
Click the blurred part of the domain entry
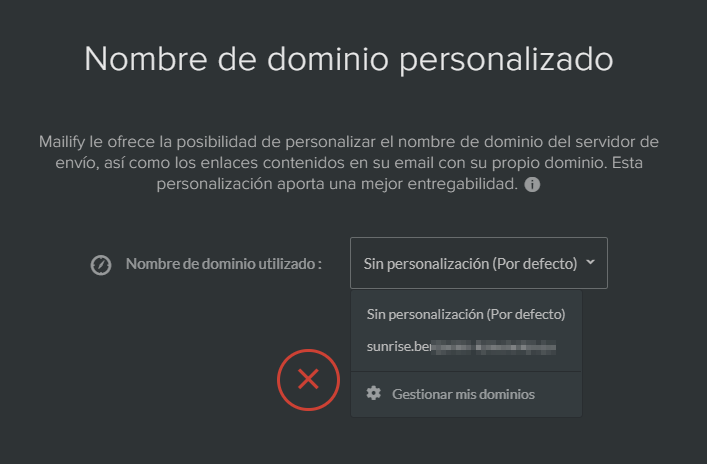[494, 347]
